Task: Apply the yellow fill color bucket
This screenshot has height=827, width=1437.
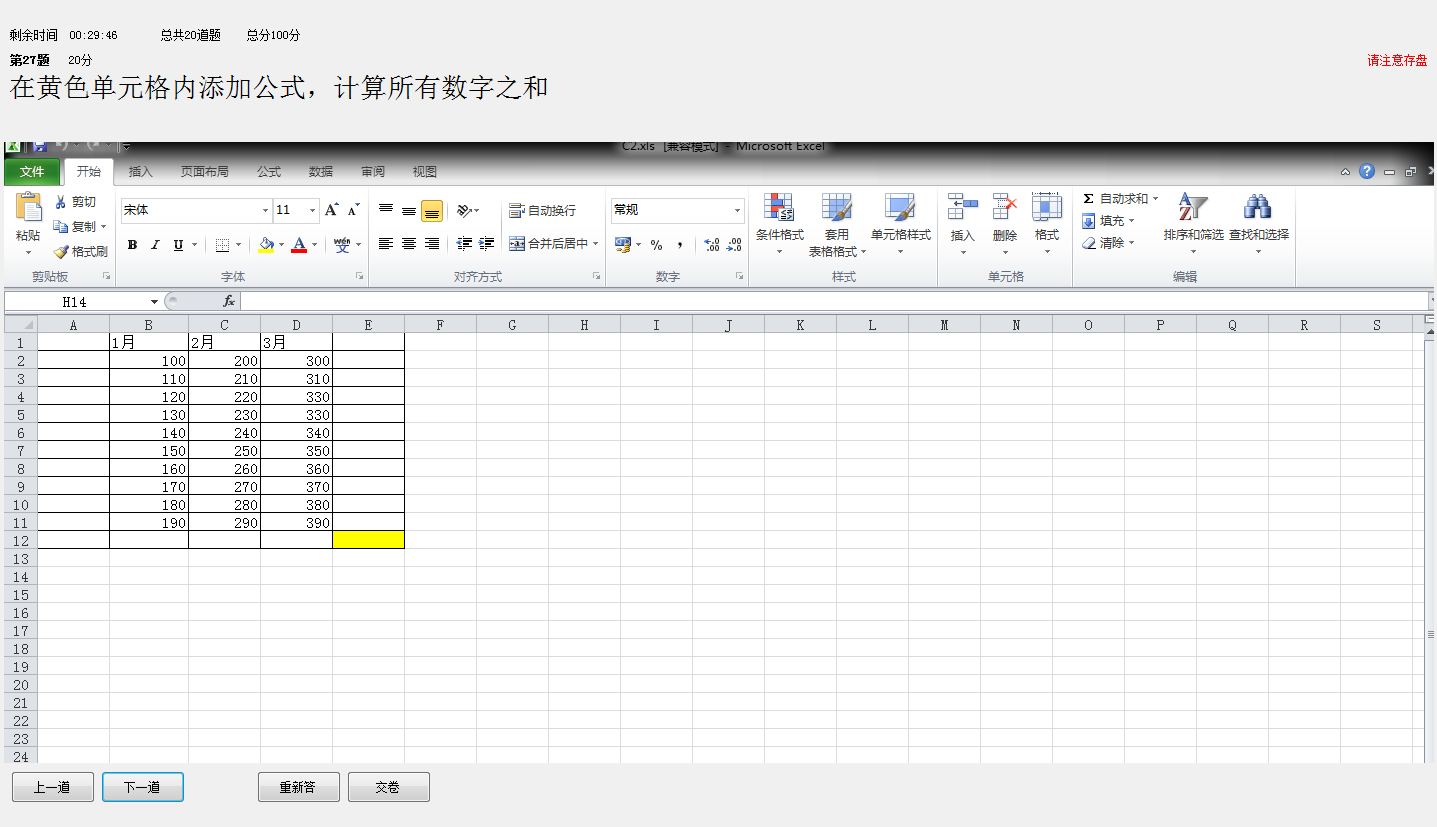Action: (266, 245)
